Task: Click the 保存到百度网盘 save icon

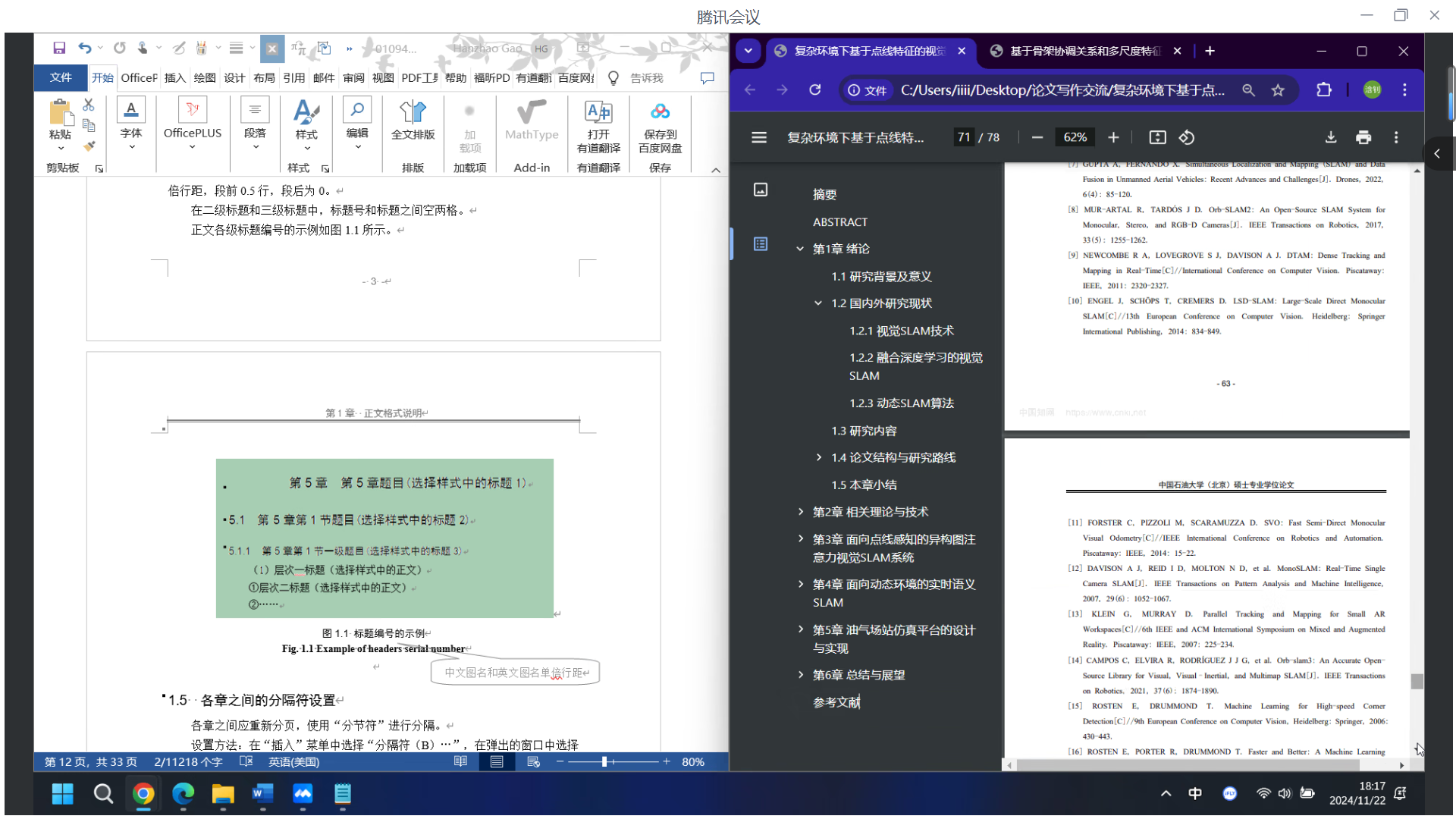Action: coord(659,125)
